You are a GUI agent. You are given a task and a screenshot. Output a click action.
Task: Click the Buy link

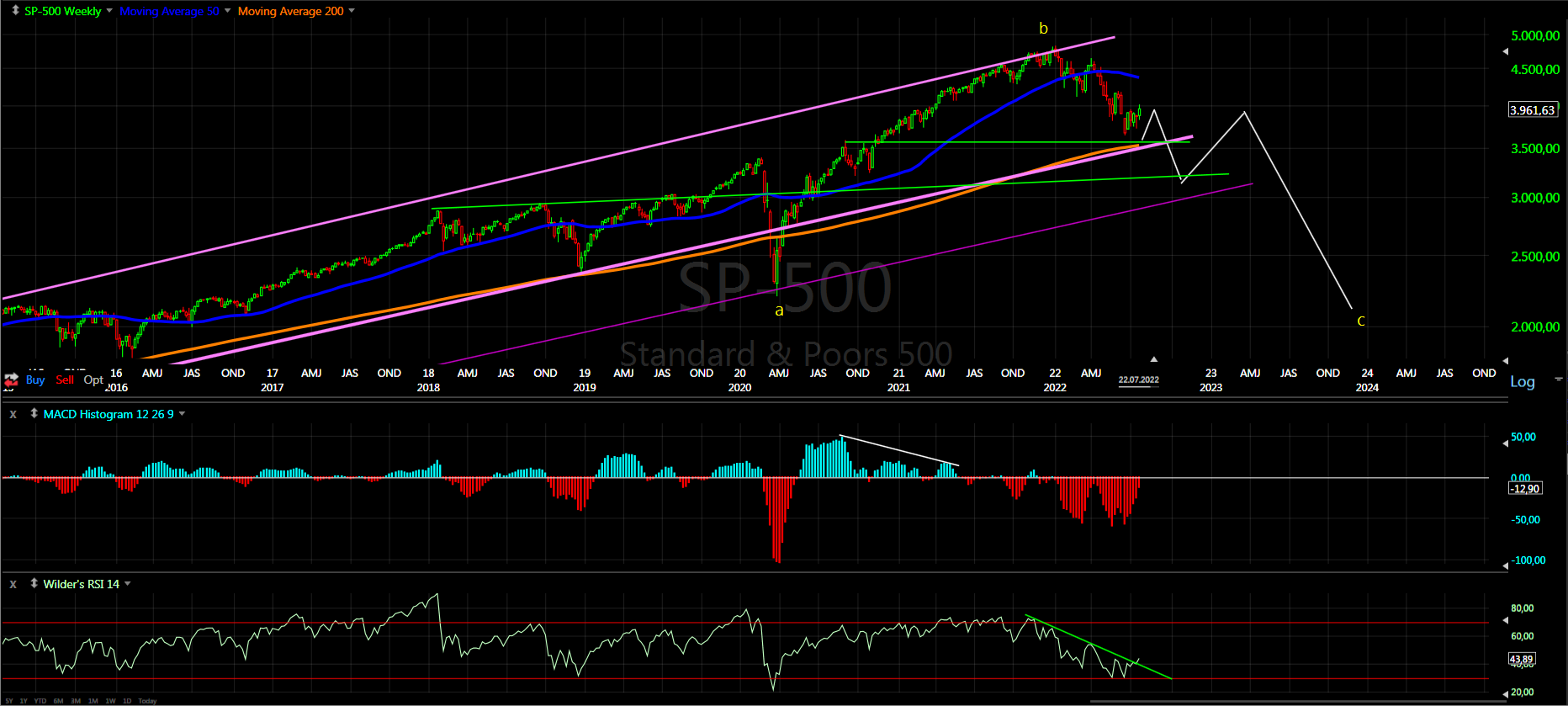tap(35, 380)
